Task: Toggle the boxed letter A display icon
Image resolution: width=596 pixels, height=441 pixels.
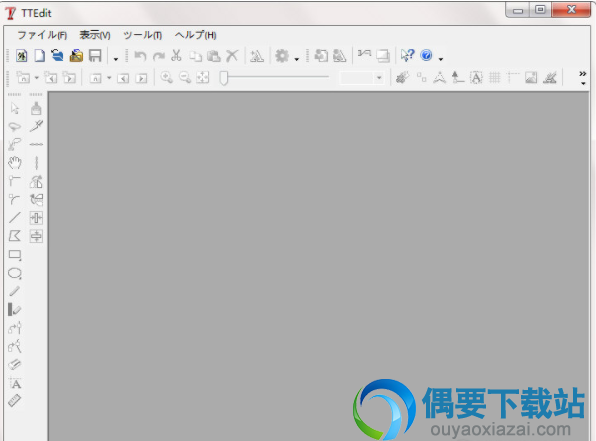Action: pyautogui.click(x=476, y=78)
